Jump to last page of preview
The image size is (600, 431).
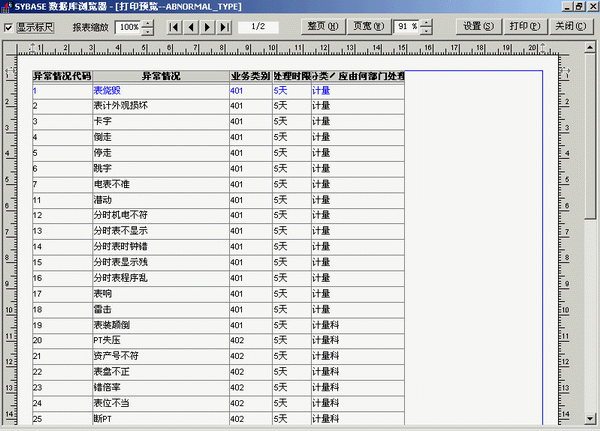[x=224, y=27]
